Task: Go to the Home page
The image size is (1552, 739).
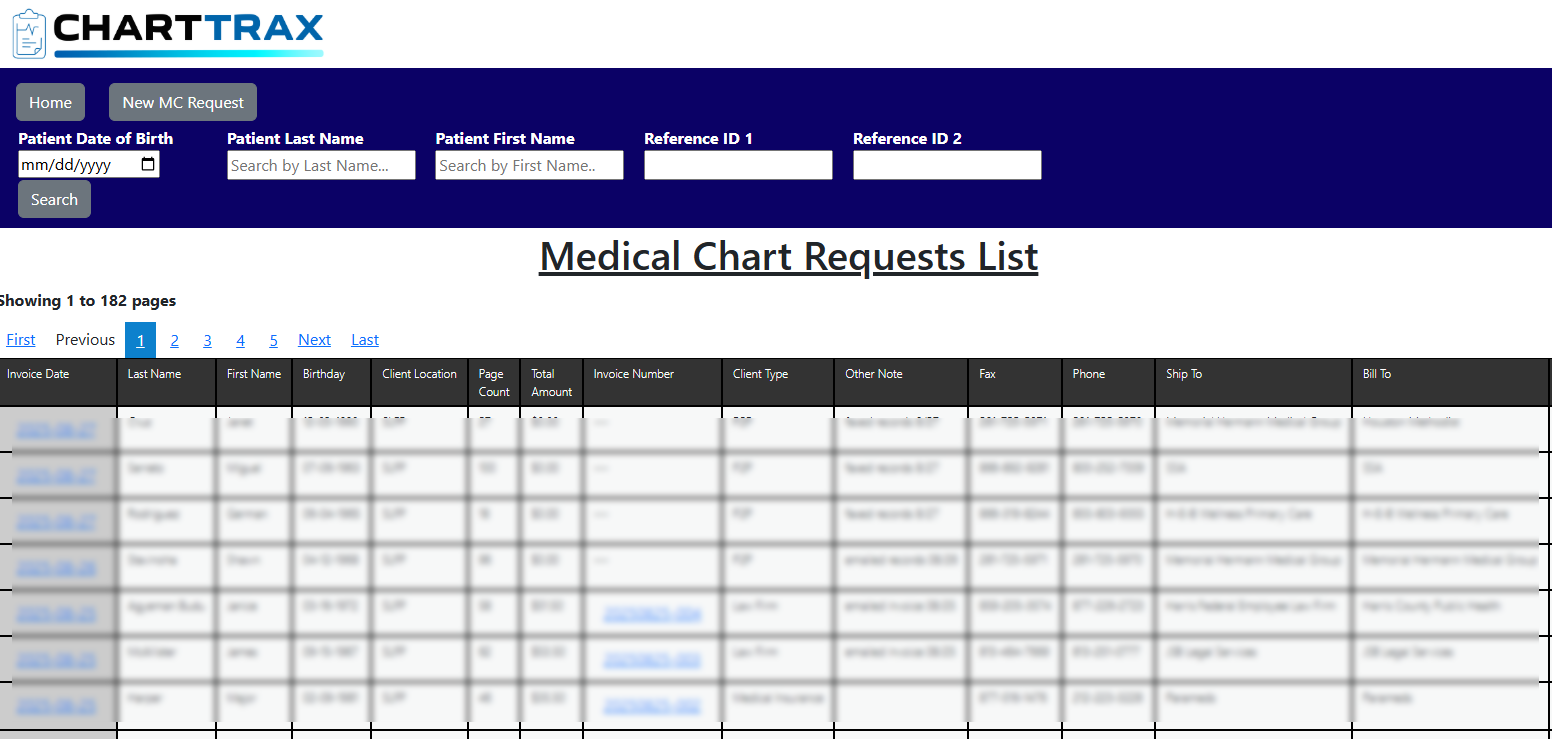Action: pos(50,102)
